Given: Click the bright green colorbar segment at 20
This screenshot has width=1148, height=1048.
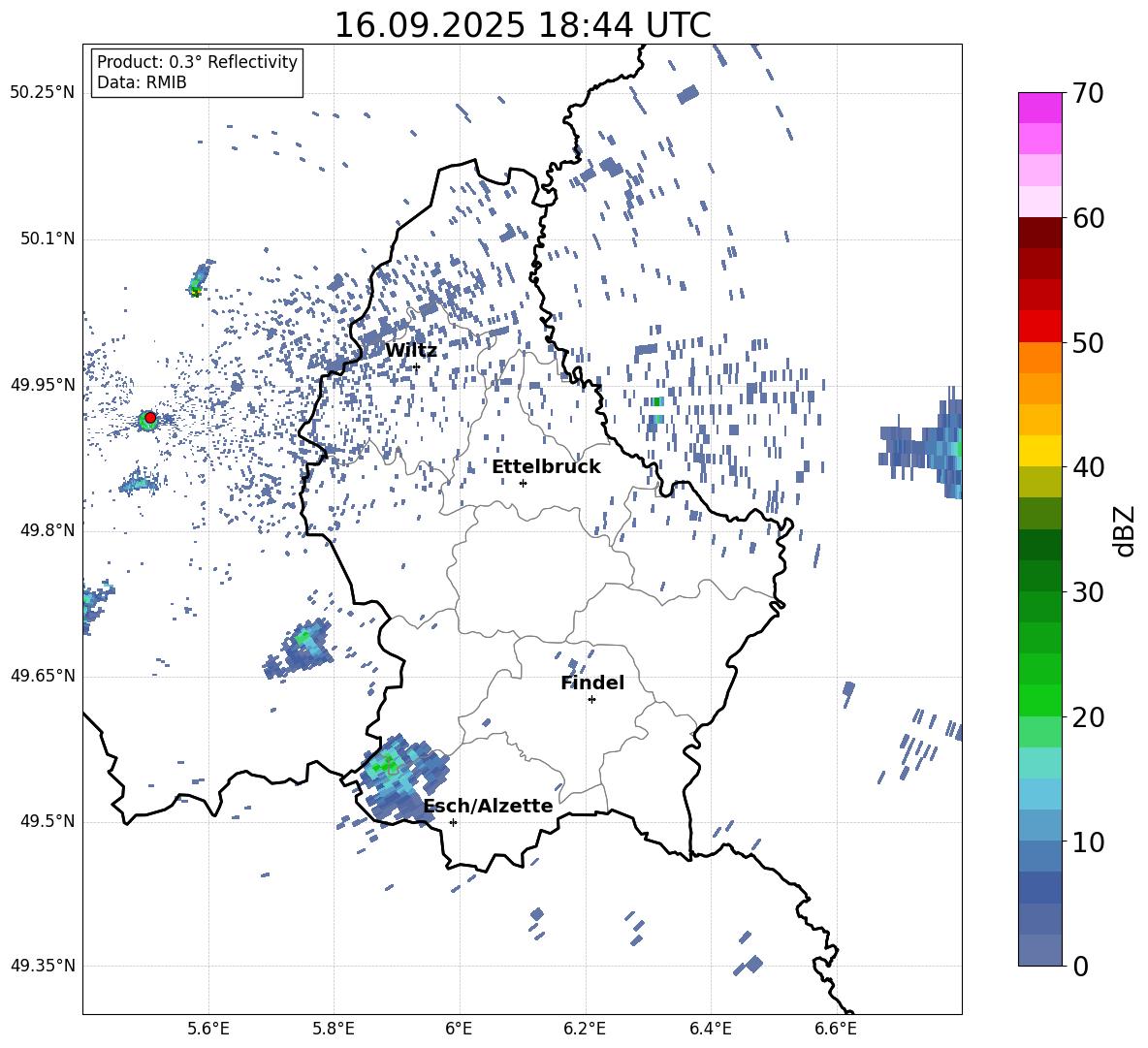Looking at the screenshot, I should tap(1039, 700).
